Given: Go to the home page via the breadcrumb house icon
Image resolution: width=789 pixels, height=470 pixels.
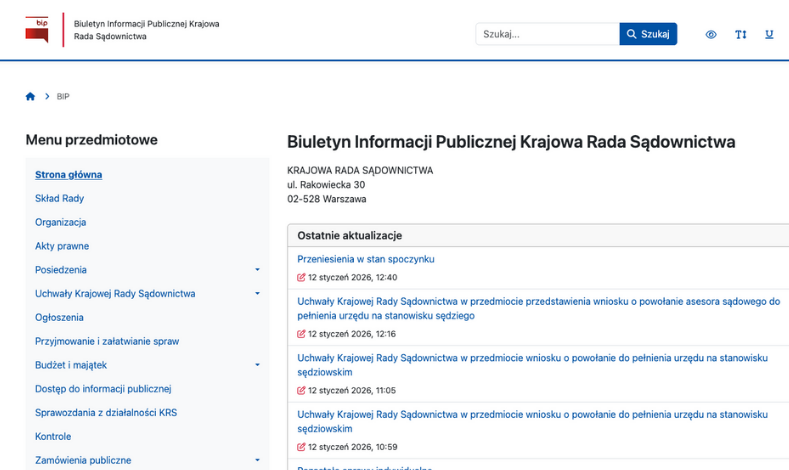Looking at the screenshot, I should pos(30,97).
